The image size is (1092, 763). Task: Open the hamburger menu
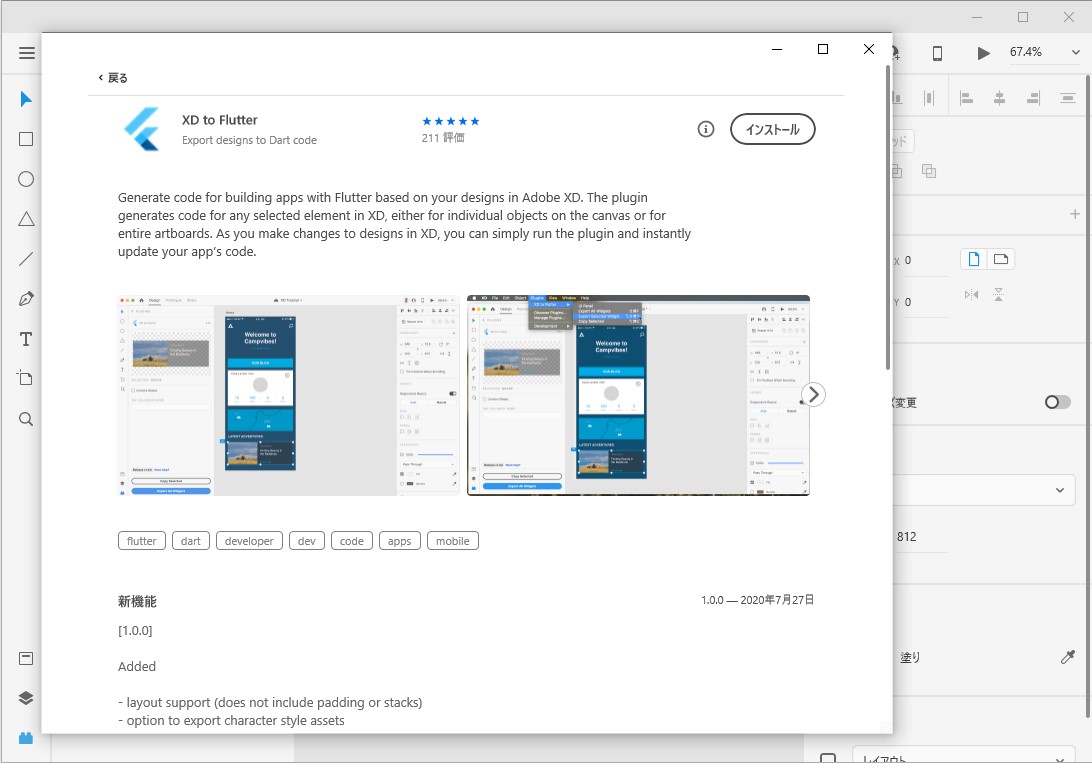[x=26, y=53]
